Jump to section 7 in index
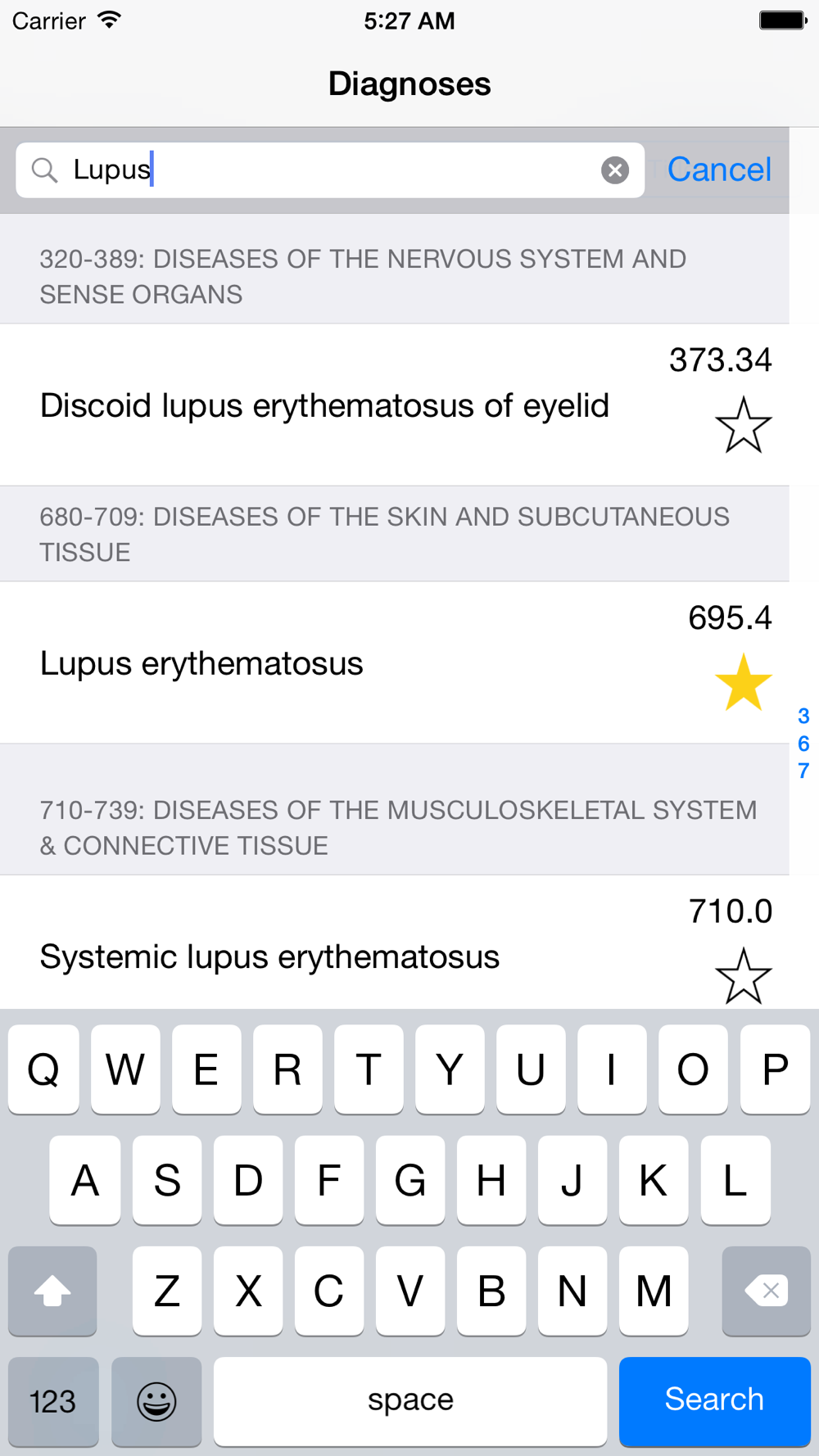 click(x=803, y=771)
